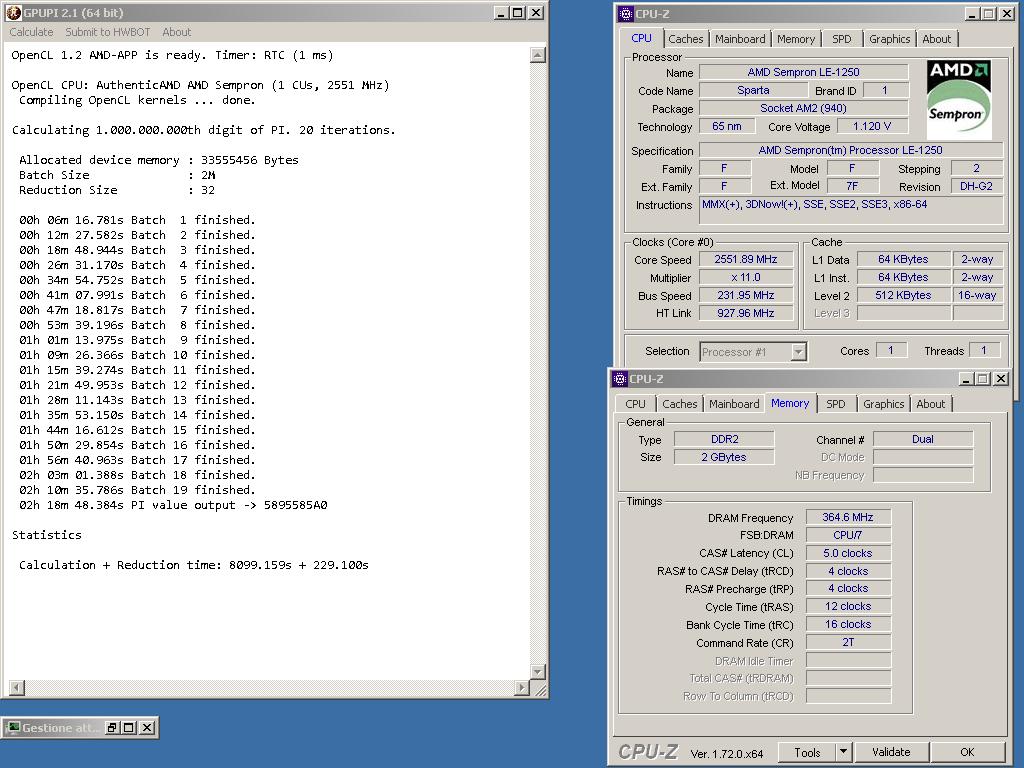Click 'PI value output -> 5895585A0' line
This screenshot has width=1024, height=768.
click(x=173, y=505)
